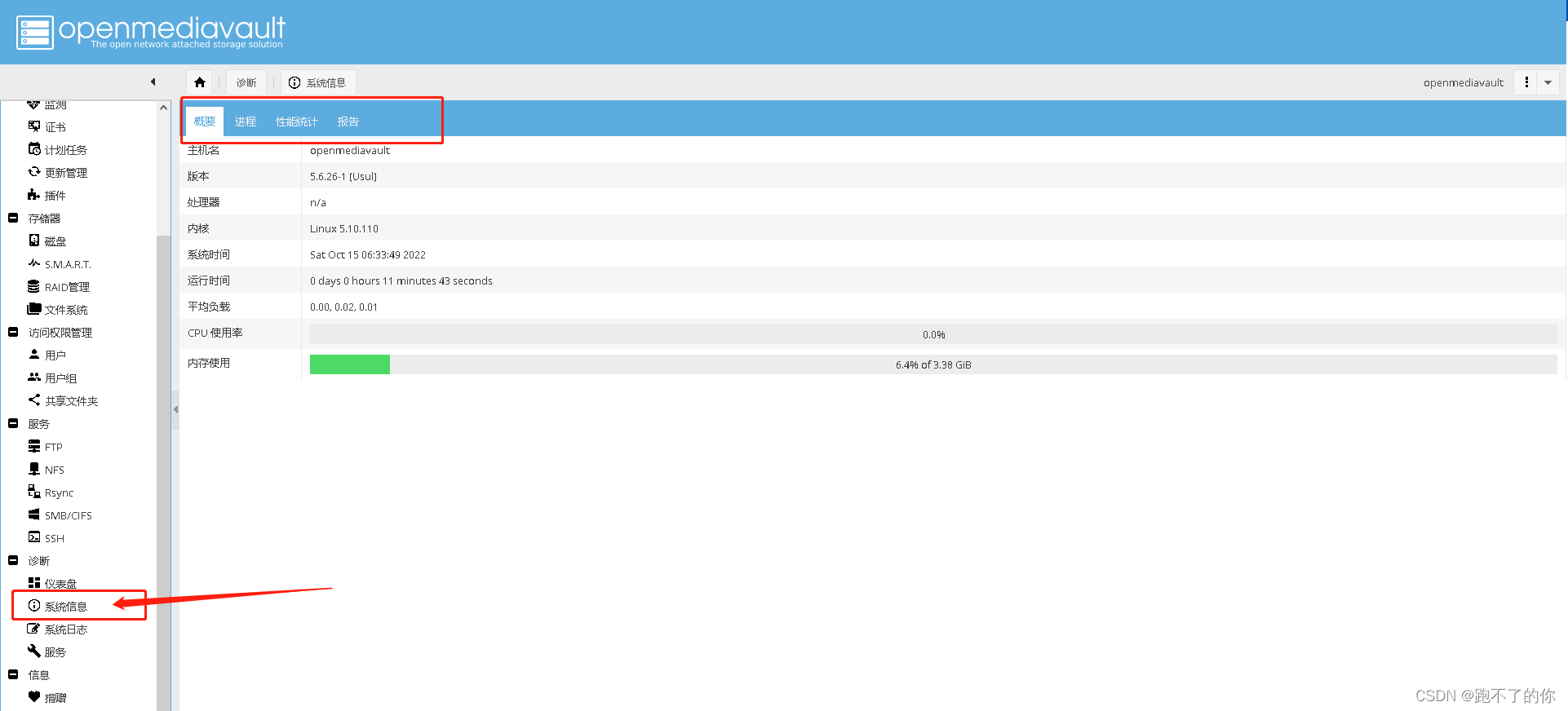Screen dimensions: 1568x711
Task: Click the openmediavault username label
Action: [1464, 82]
